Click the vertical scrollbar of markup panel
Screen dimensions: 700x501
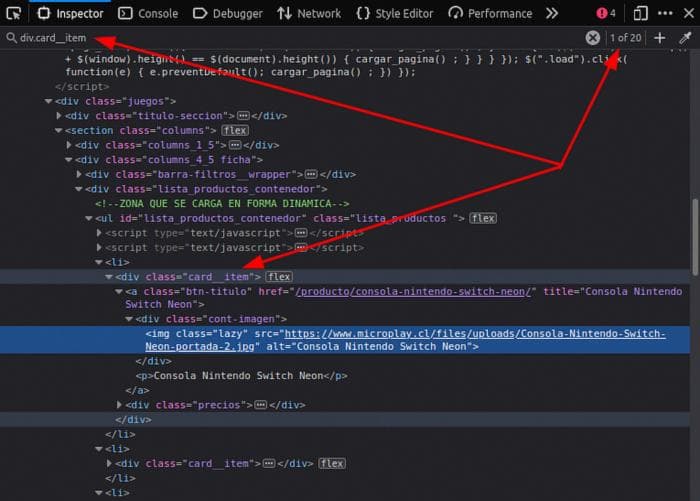pos(695,237)
